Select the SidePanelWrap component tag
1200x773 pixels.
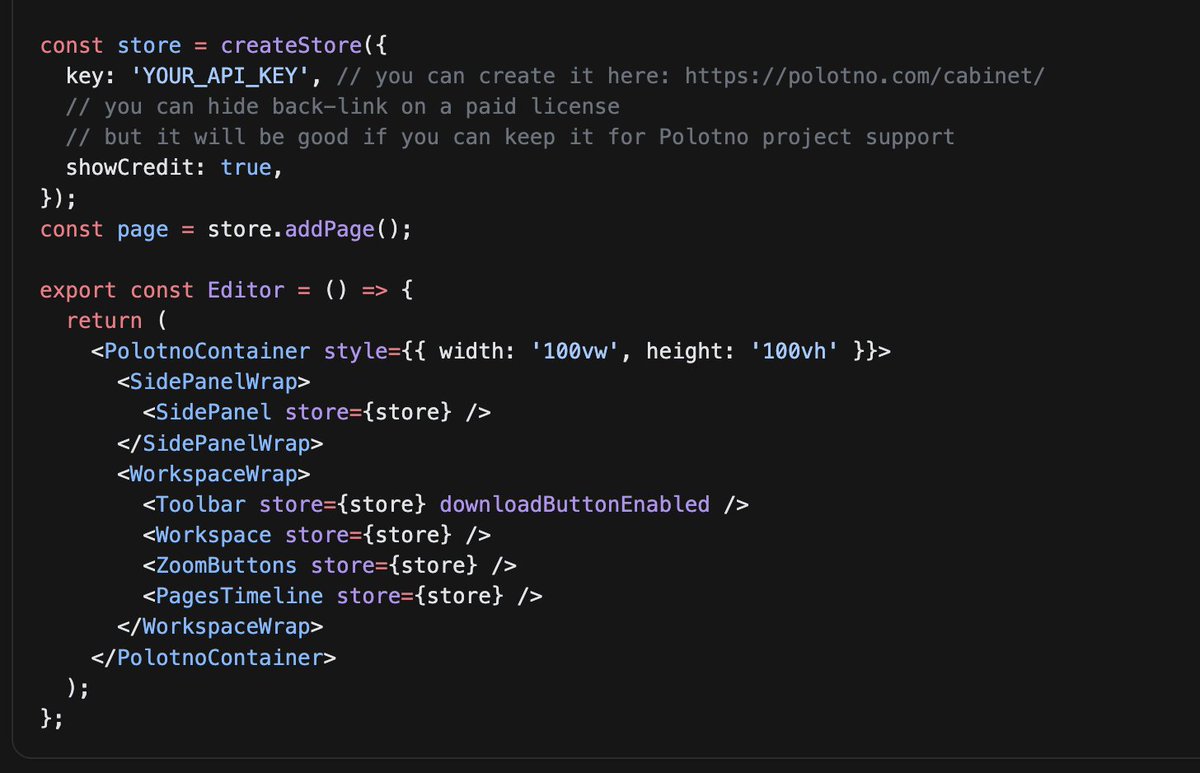[213, 381]
